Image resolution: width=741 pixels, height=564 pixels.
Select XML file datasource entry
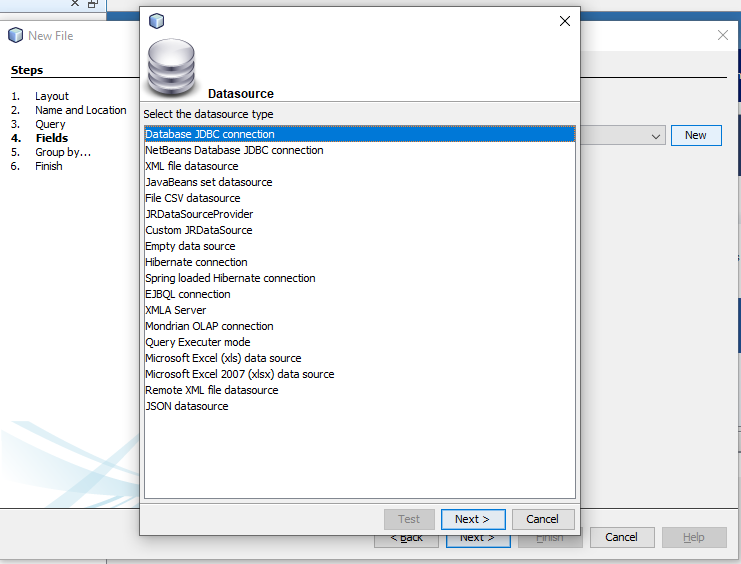(x=360, y=166)
